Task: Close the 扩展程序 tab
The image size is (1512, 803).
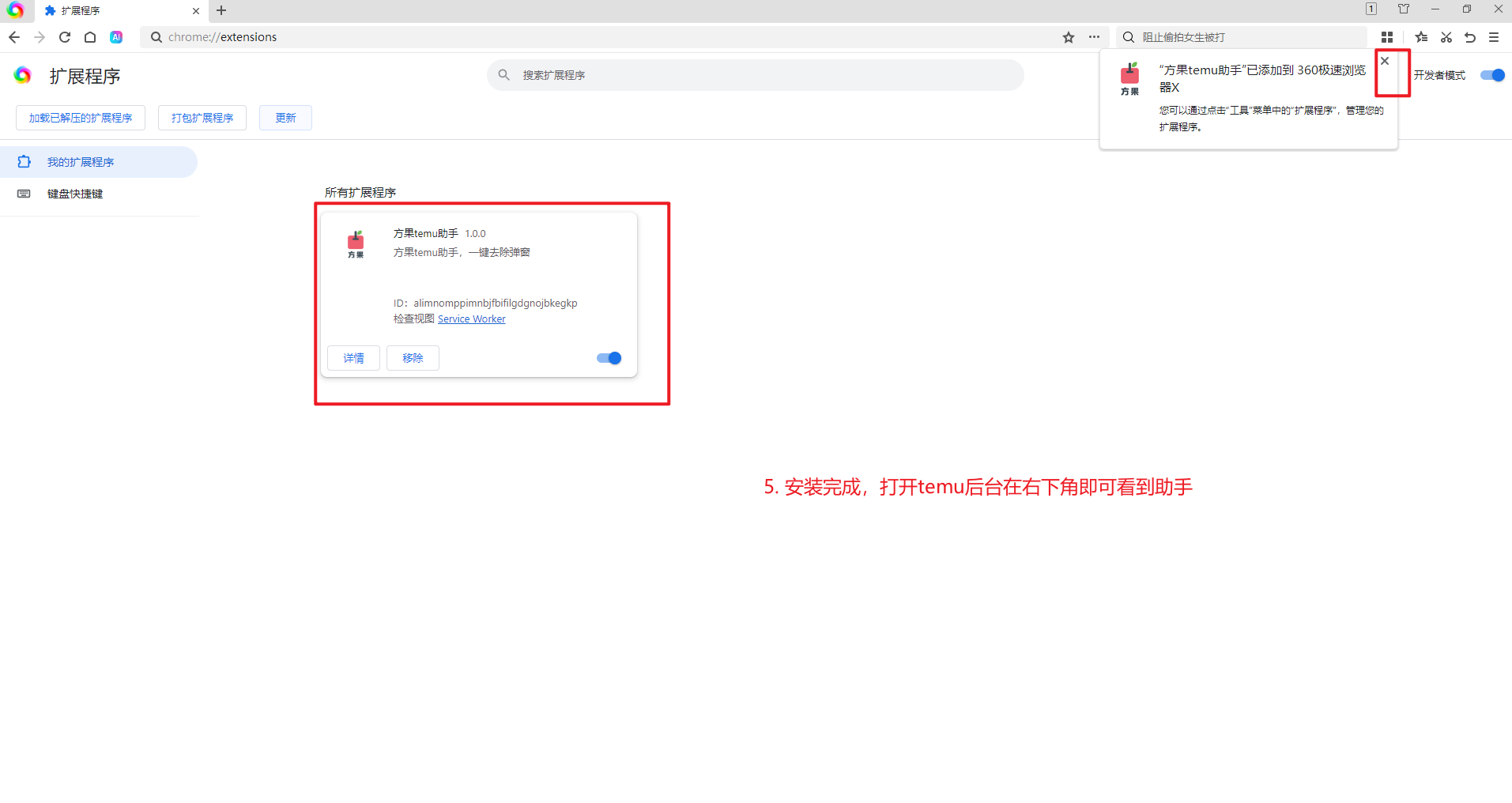Action: click(x=196, y=11)
